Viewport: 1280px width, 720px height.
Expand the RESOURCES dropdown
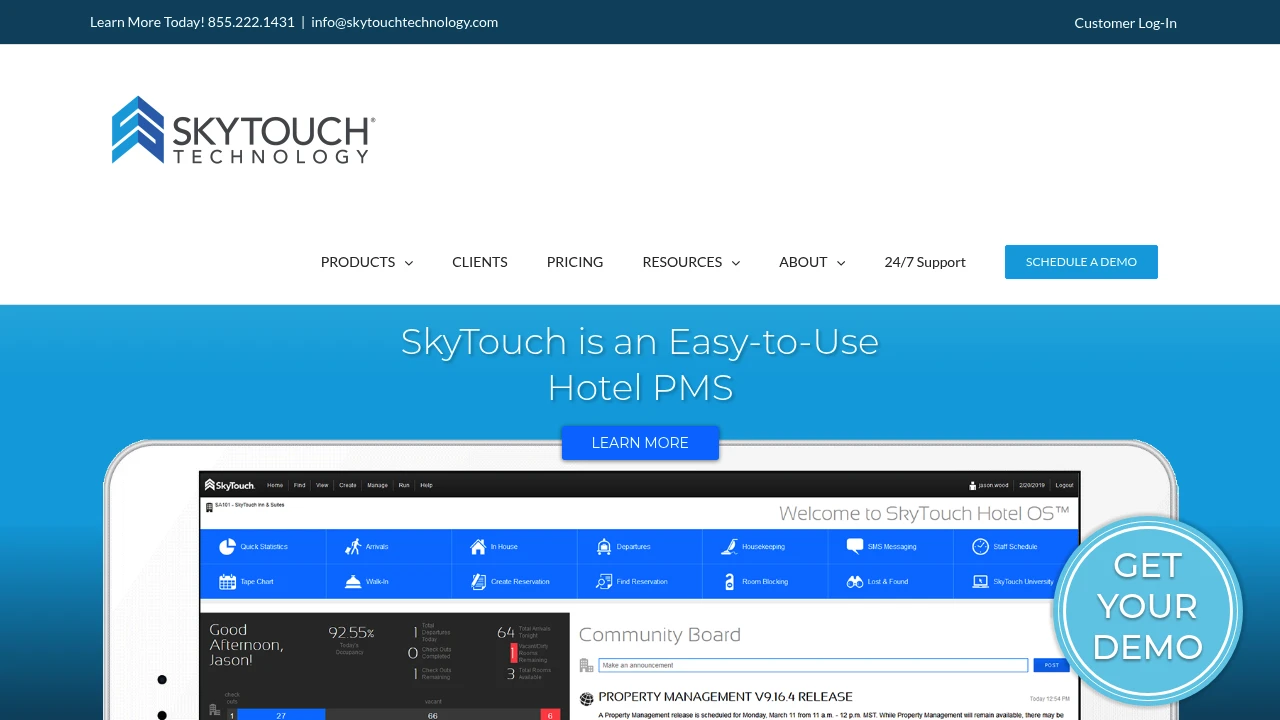(x=690, y=262)
